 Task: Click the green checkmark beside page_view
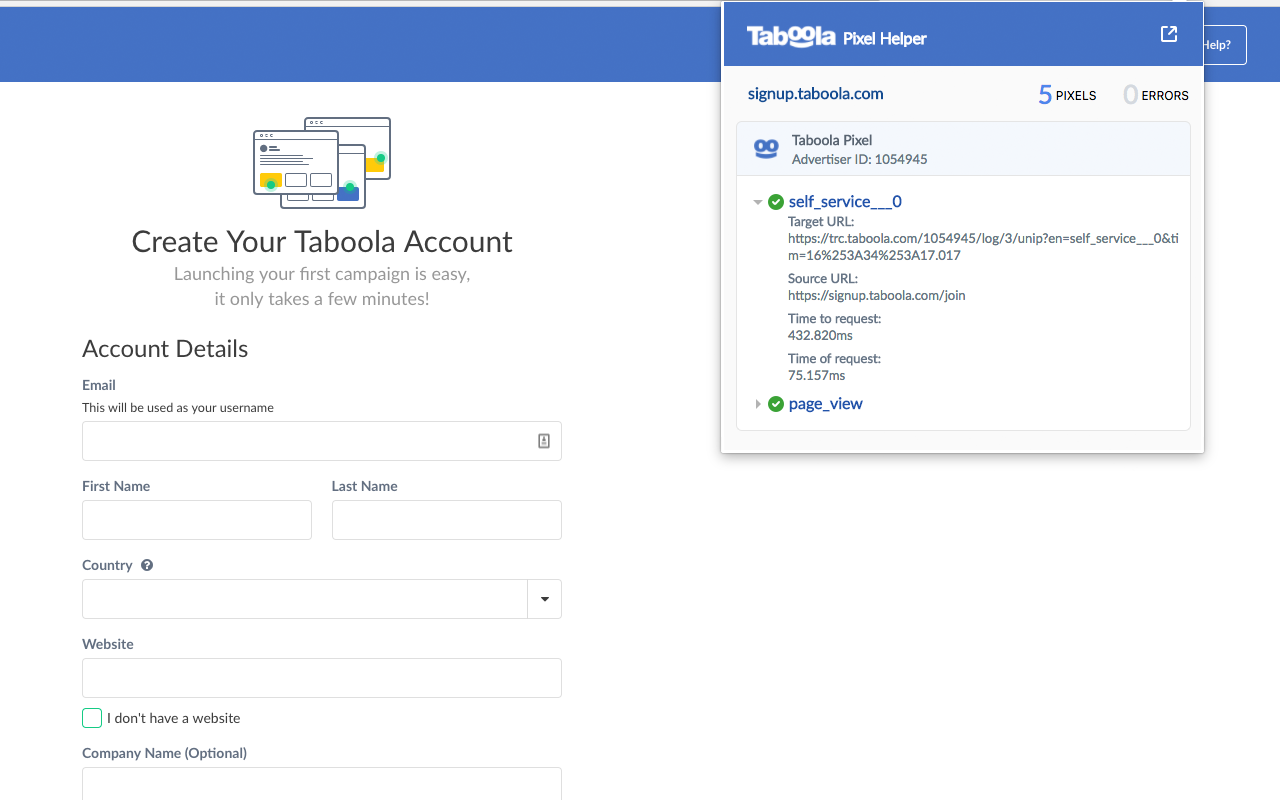coord(776,404)
